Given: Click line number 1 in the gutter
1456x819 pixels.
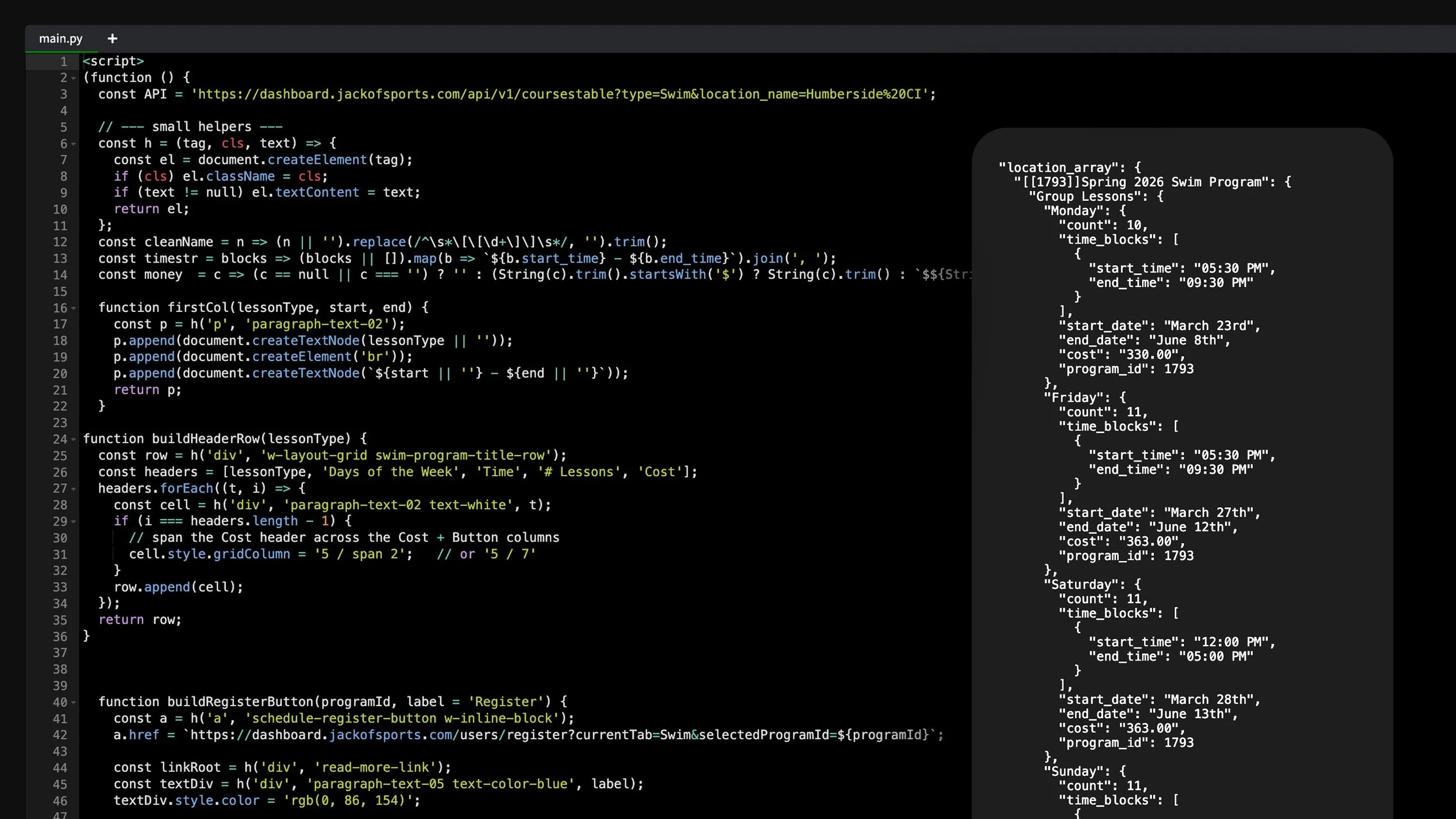Looking at the screenshot, I should point(63,62).
